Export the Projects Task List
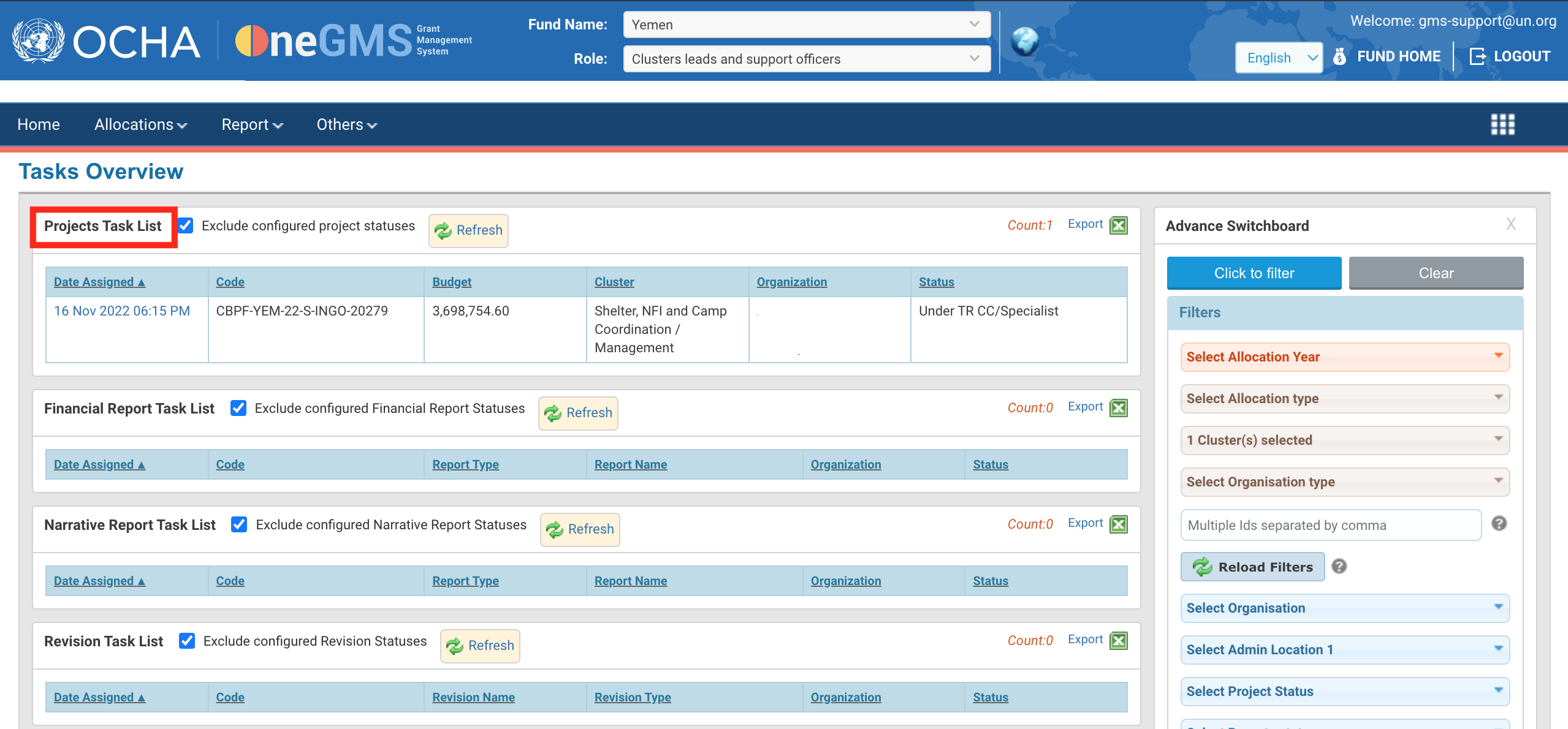The width and height of the screenshot is (1568, 729). 1085,224
